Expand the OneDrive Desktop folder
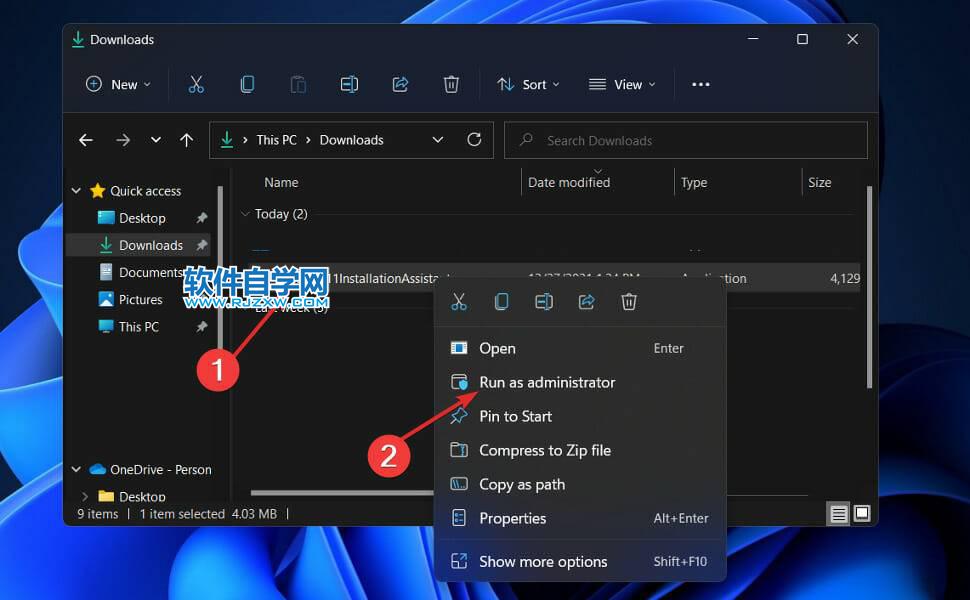The height and width of the screenshot is (600, 970). point(85,496)
